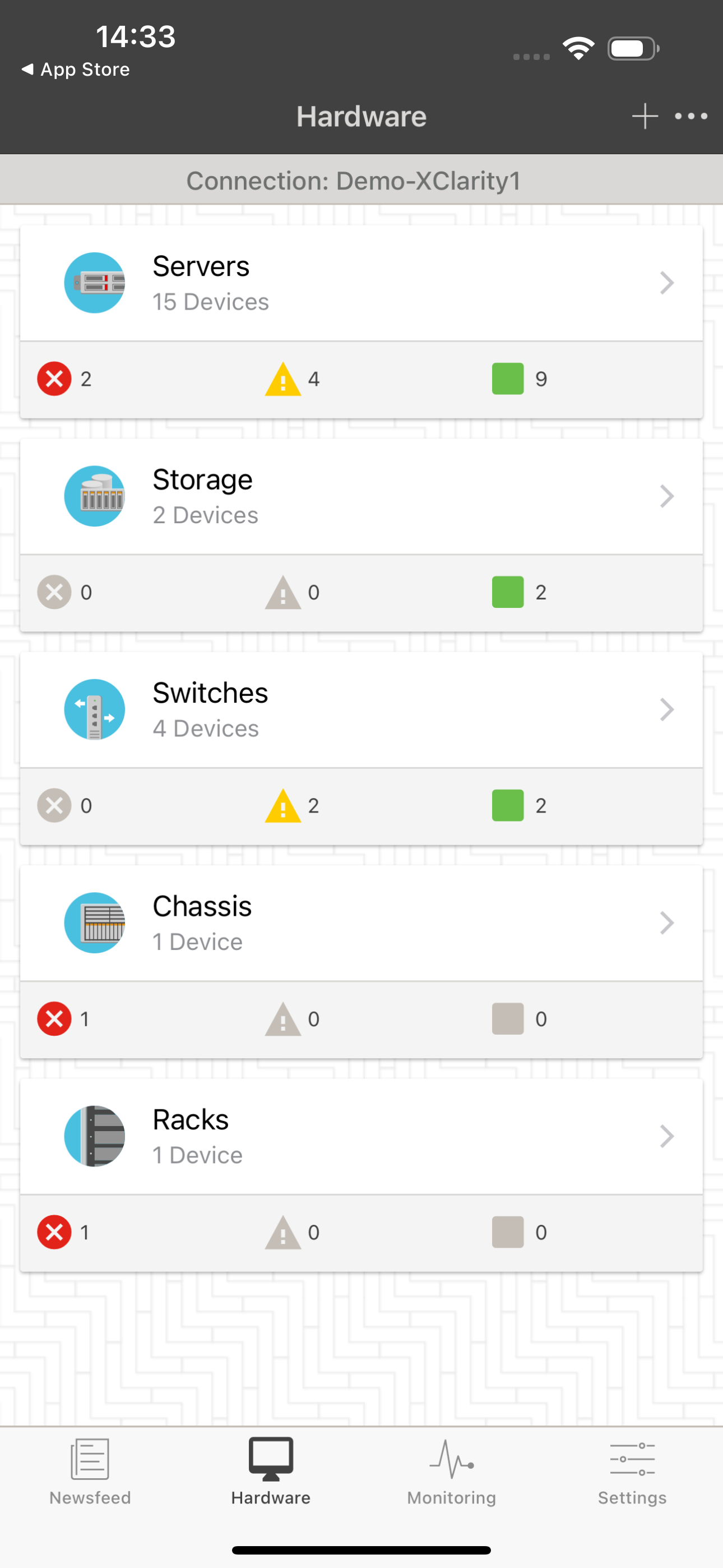Viewport: 723px width, 1568px height.
Task: Expand Servers using its chevron arrow
Action: tap(667, 283)
